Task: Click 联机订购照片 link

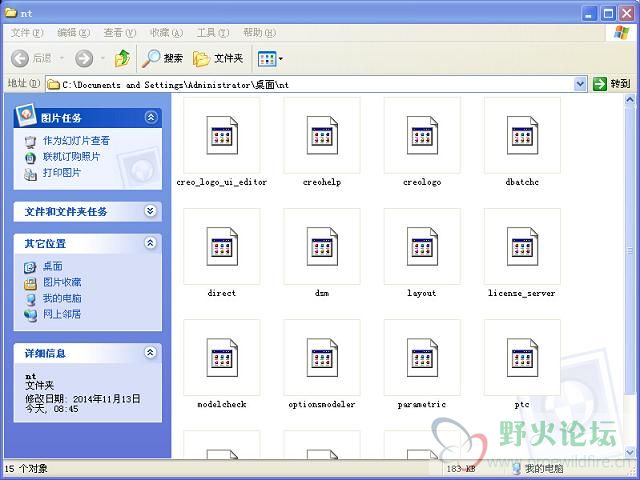Action: pyautogui.click(x=71, y=157)
